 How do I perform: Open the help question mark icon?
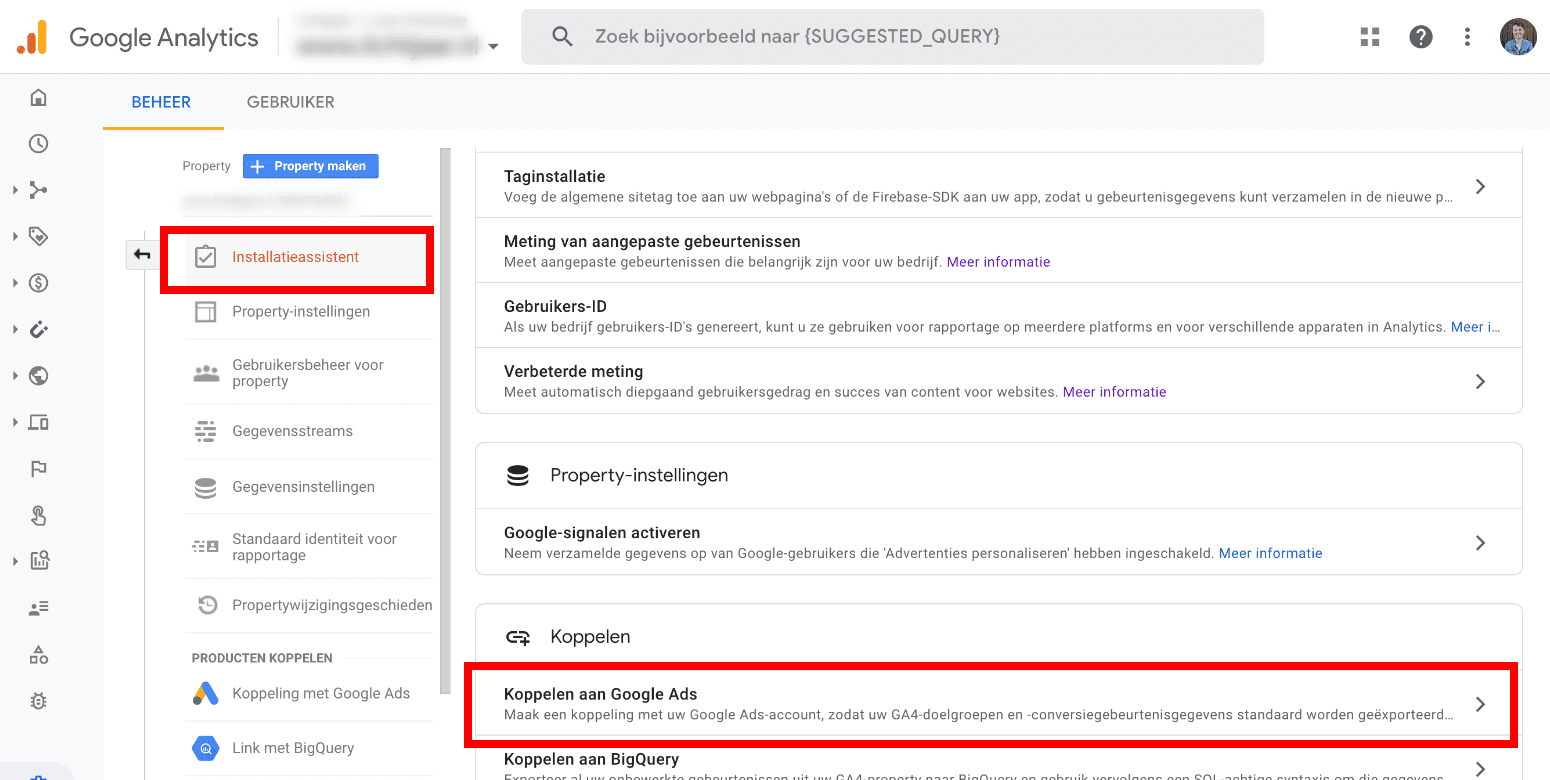point(1420,37)
